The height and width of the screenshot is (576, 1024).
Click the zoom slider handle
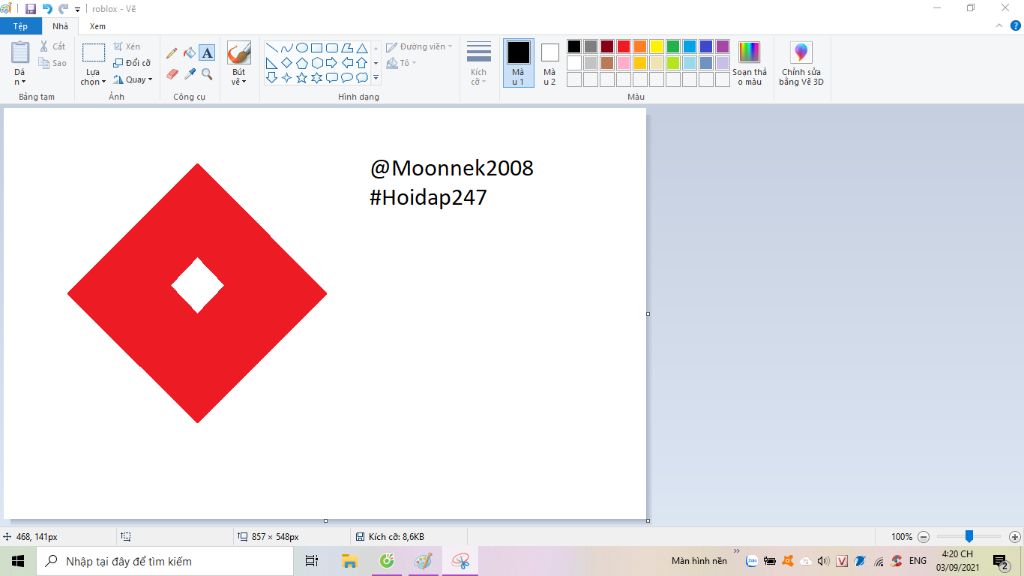(969, 536)
